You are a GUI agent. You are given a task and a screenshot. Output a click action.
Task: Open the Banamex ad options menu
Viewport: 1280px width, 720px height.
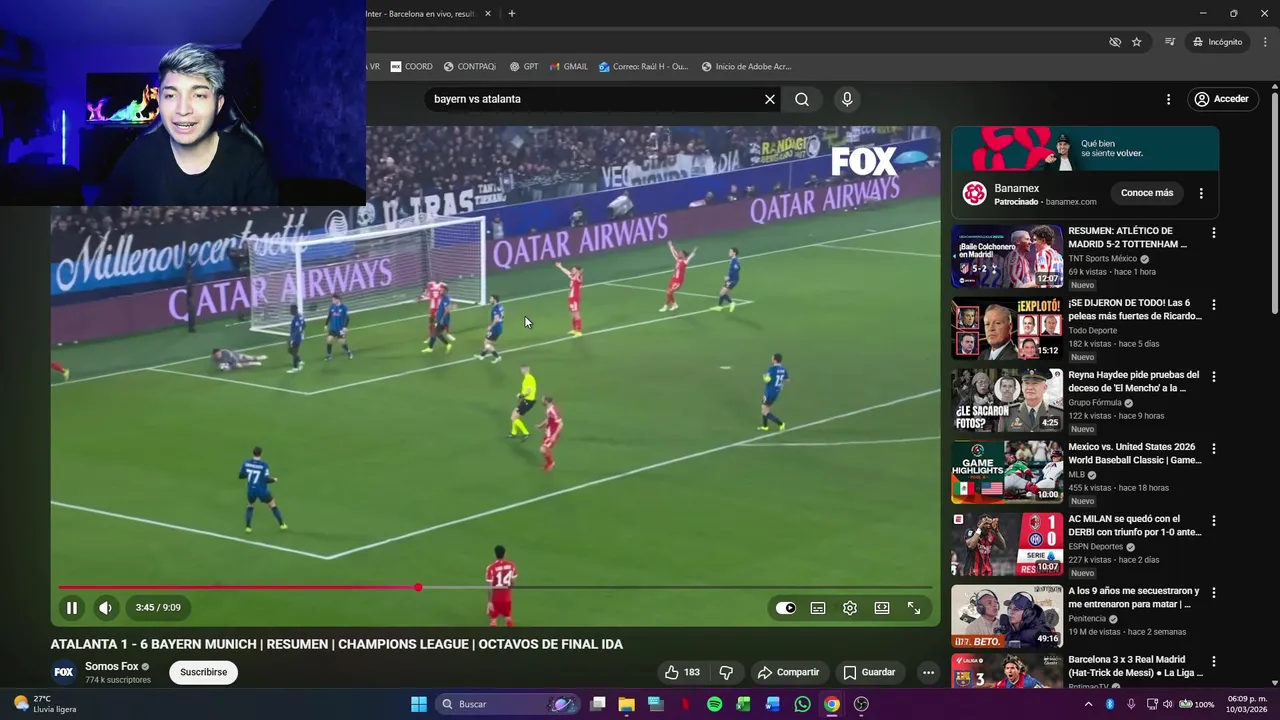(x=1201, y=193)
